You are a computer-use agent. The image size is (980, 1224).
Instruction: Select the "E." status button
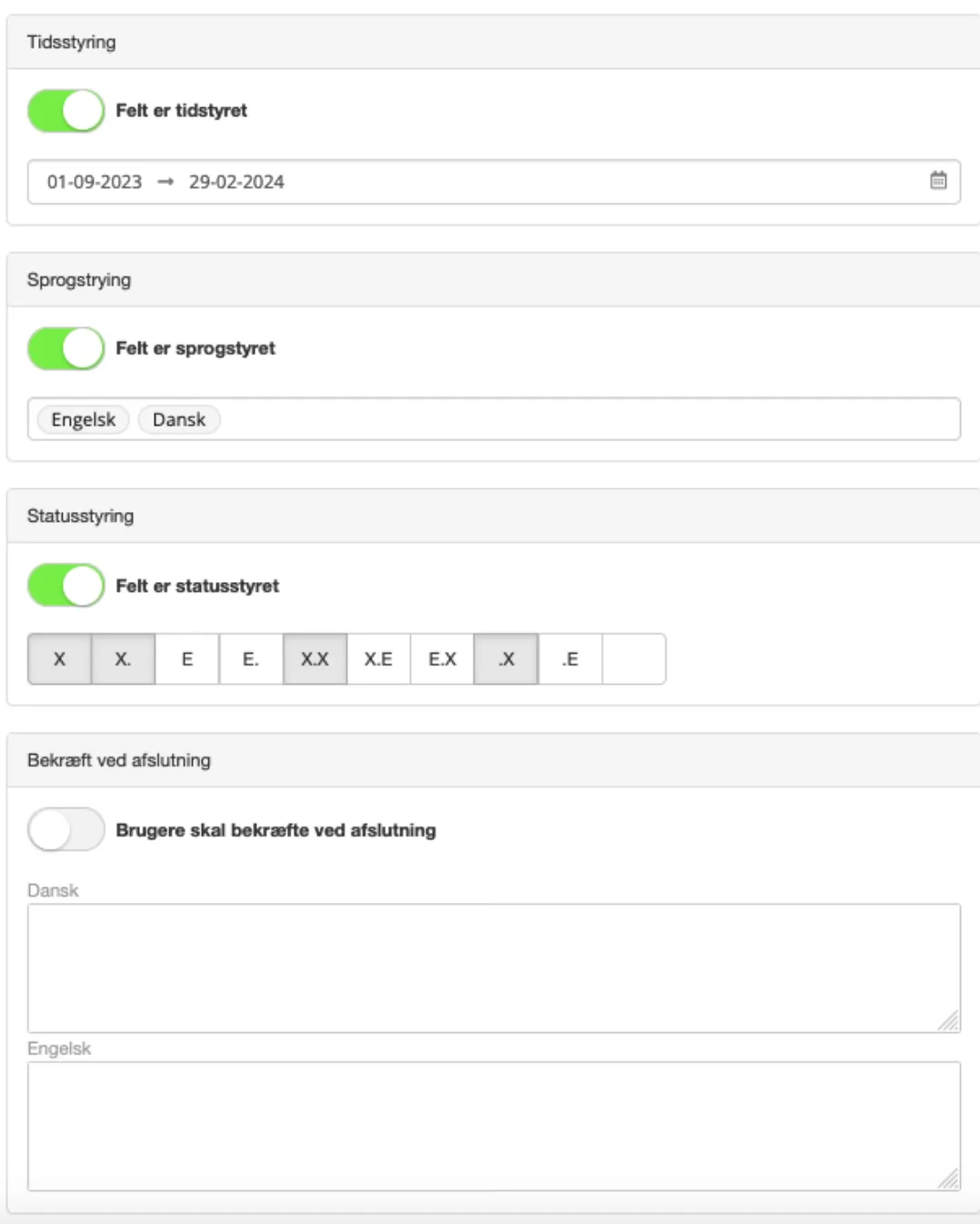(251, 659)
